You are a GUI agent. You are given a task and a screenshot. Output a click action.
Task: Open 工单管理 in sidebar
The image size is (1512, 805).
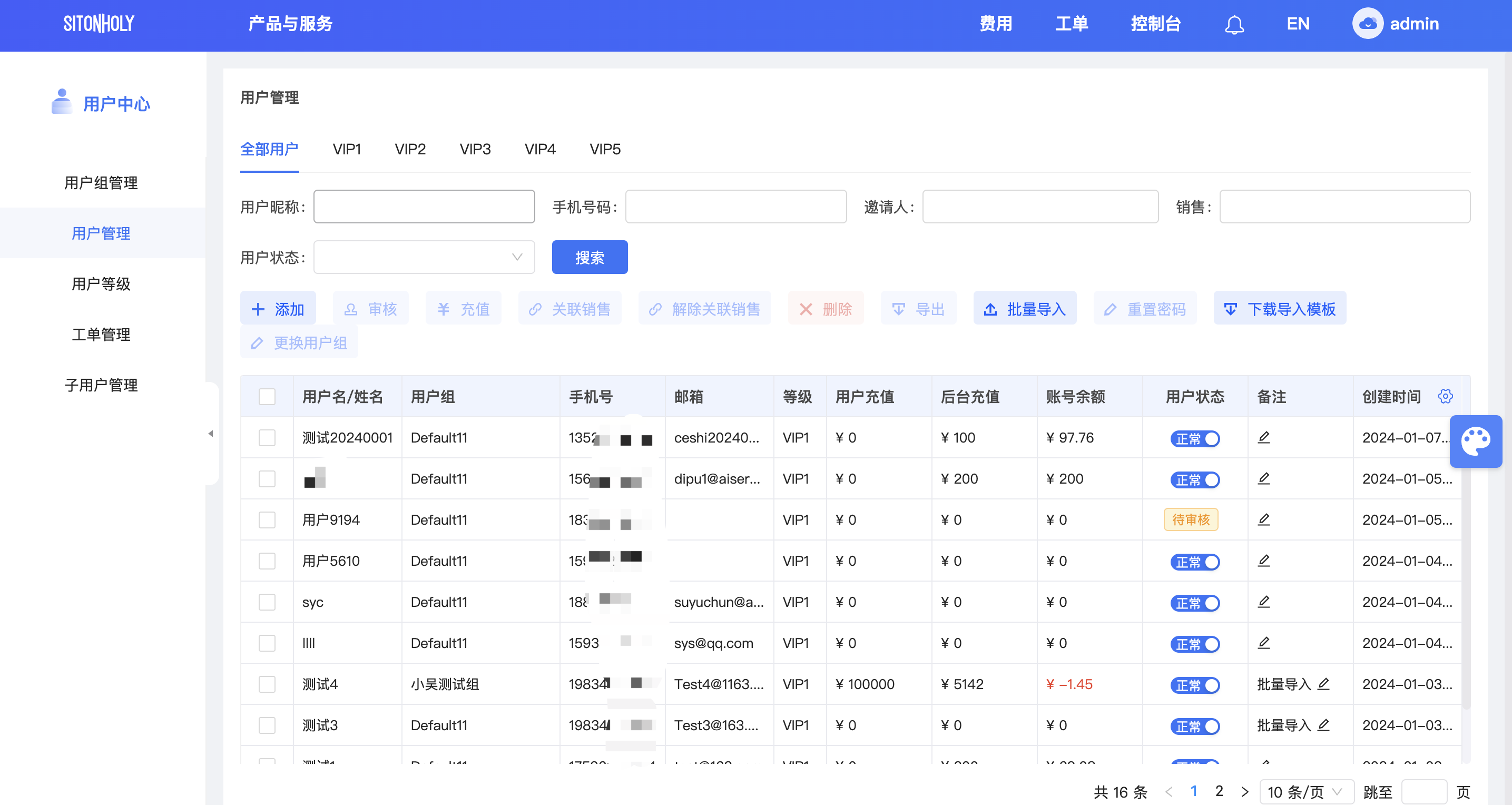click(101, 334)
